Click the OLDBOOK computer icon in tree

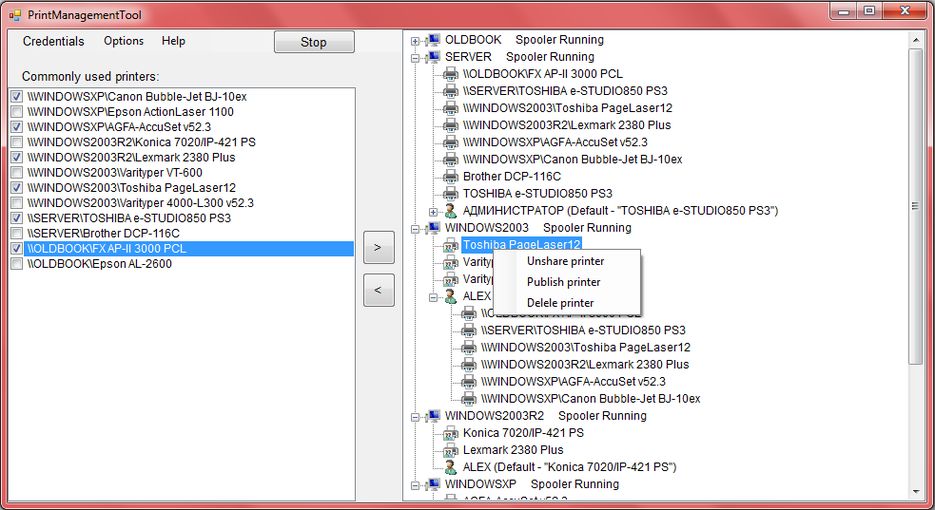tap(434, 40)
